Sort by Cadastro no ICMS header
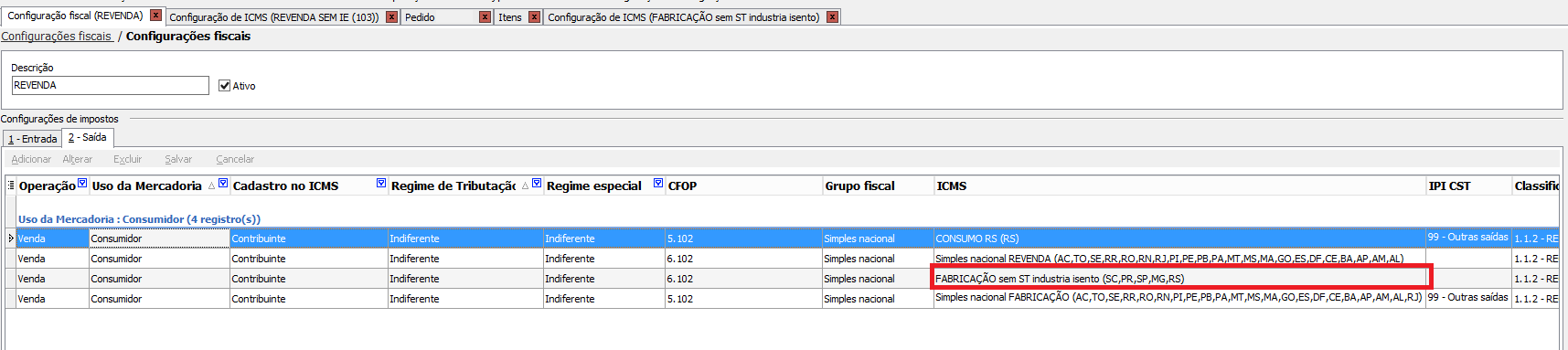The image size is (1568, 350). (285, 186)
